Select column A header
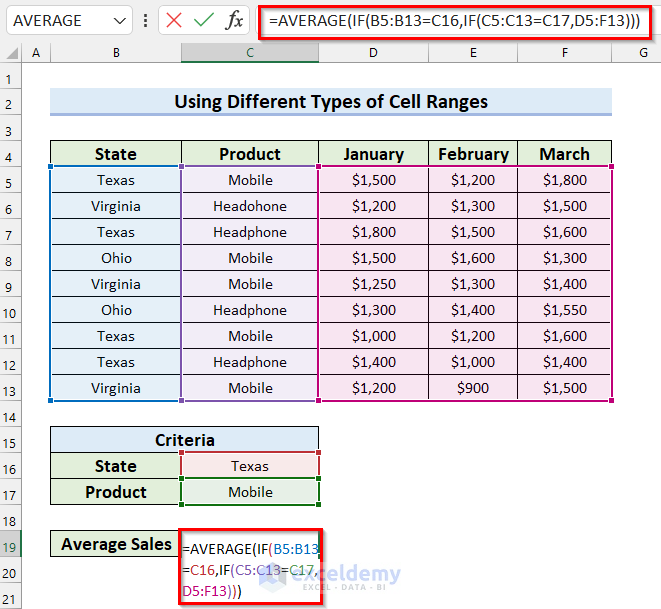 36,53
